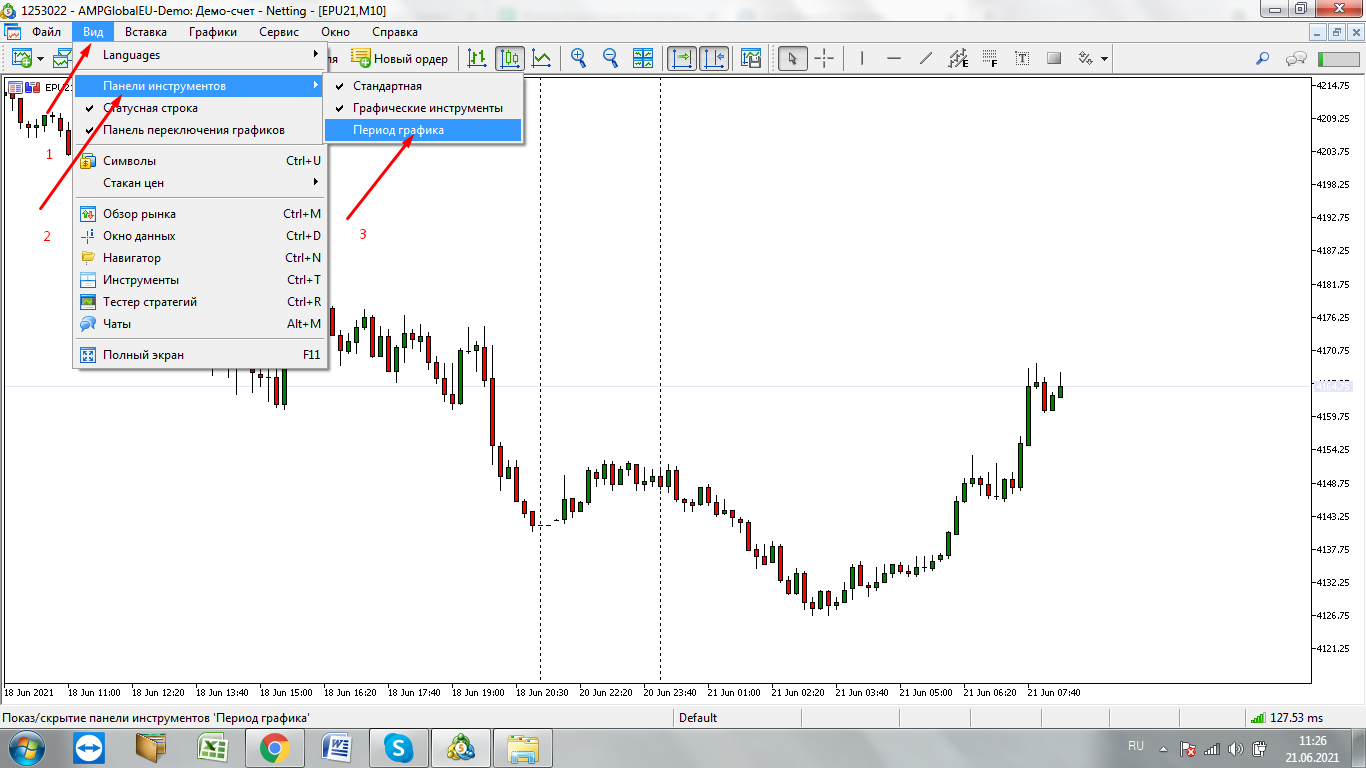Click the MetaTrader taskbar icon
1366x768 pixels.
461,747
